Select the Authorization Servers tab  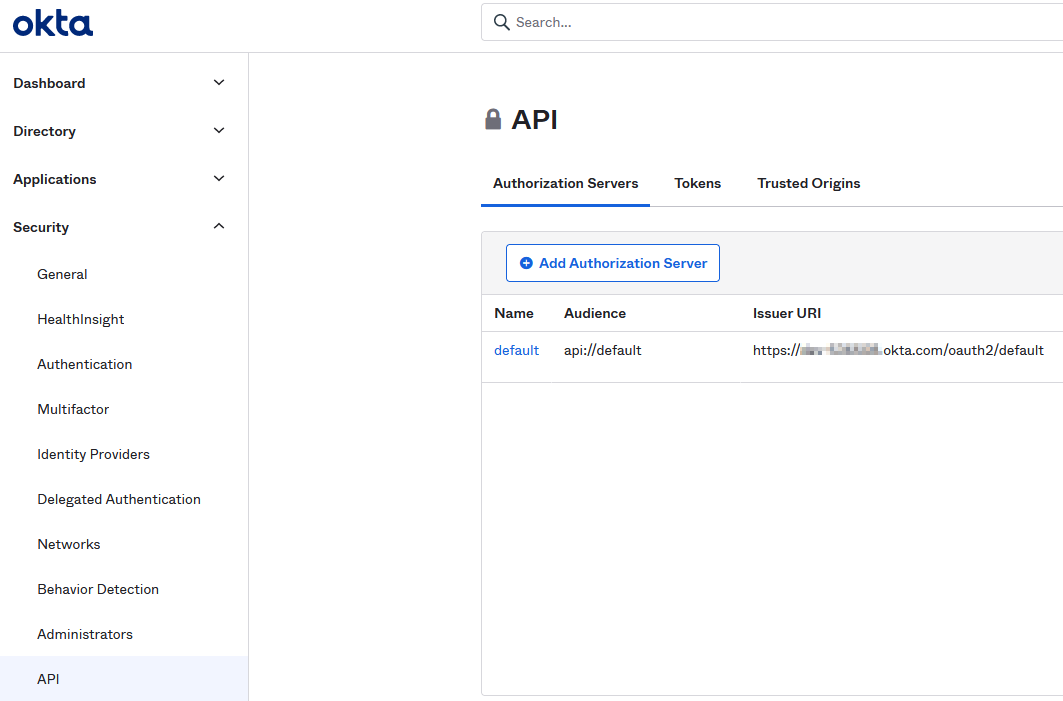(565, 183)
